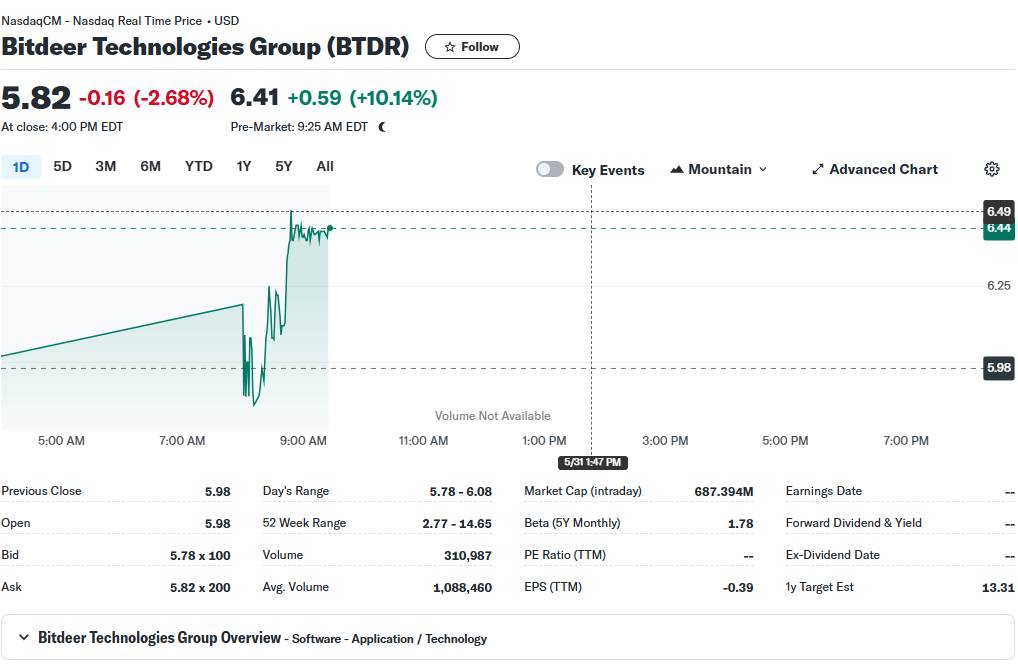Switch to the 5D range tab
Viewport: 1018px width, 667px height.
point(62,167)
